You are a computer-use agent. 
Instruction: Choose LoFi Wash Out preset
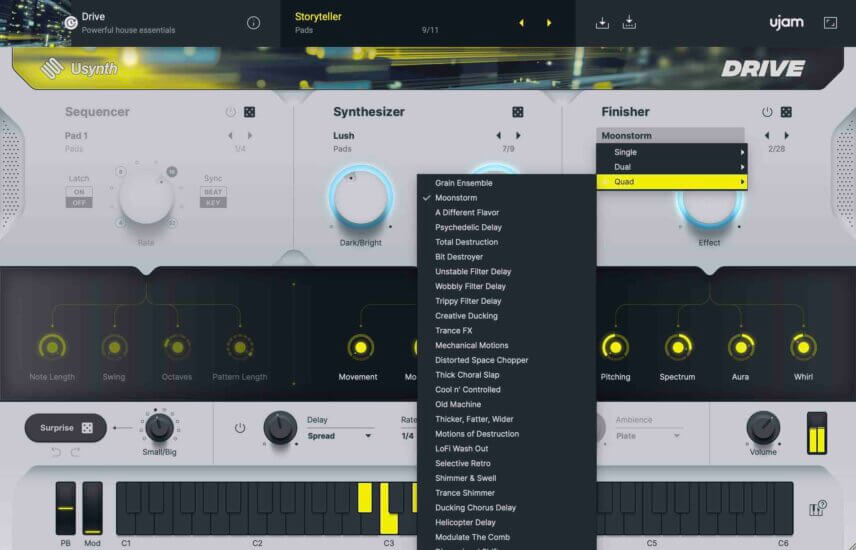(507, 448)
